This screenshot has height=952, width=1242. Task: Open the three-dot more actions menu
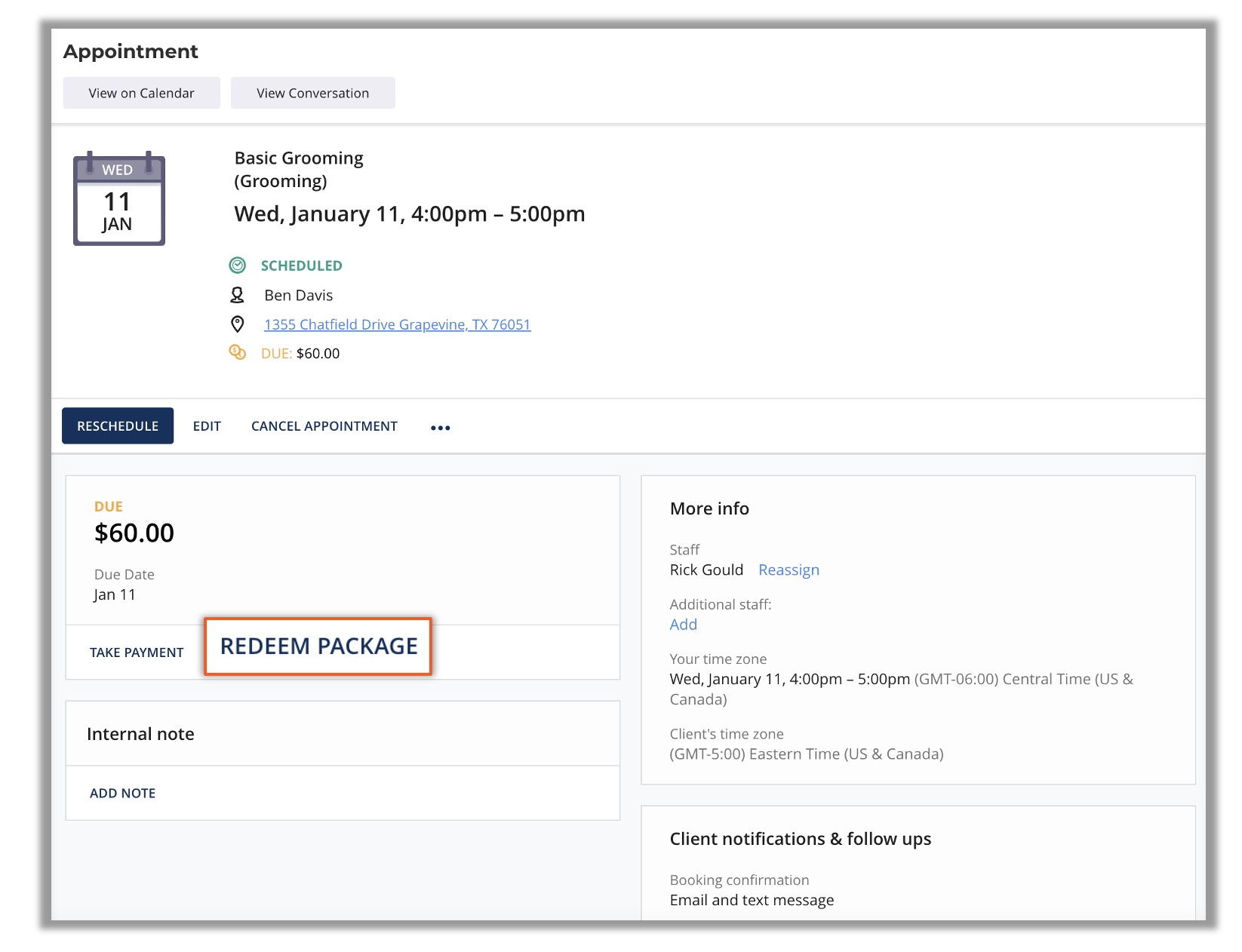click(x=441, y=428)
